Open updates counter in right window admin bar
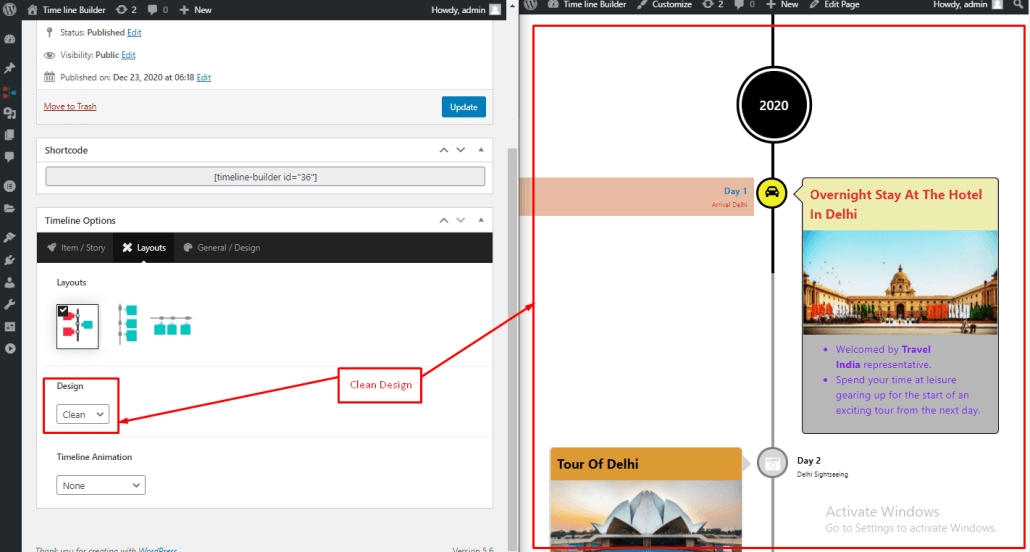This screenshot has height=552, width=1030. [x=712, y=5]
